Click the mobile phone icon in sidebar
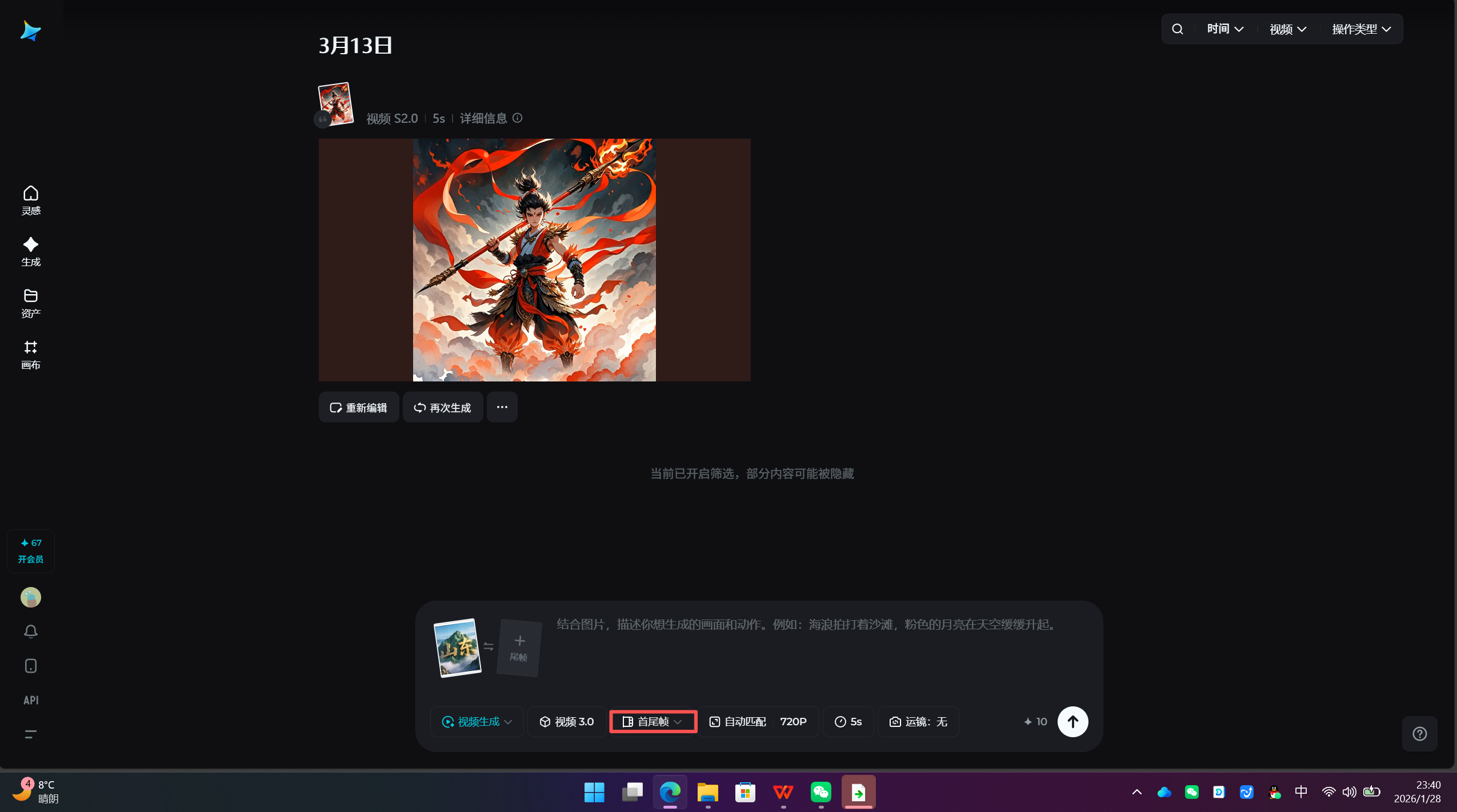The width and height of the screenshot is (1457, 812). click(x=31, y=666)
